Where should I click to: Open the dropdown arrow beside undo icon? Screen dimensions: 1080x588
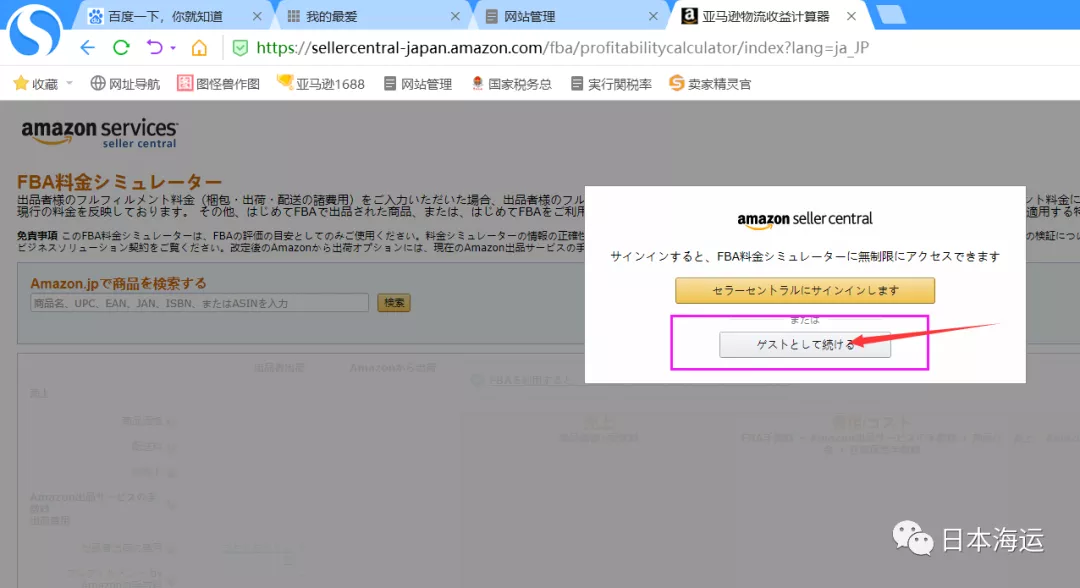tap(173, 48)
